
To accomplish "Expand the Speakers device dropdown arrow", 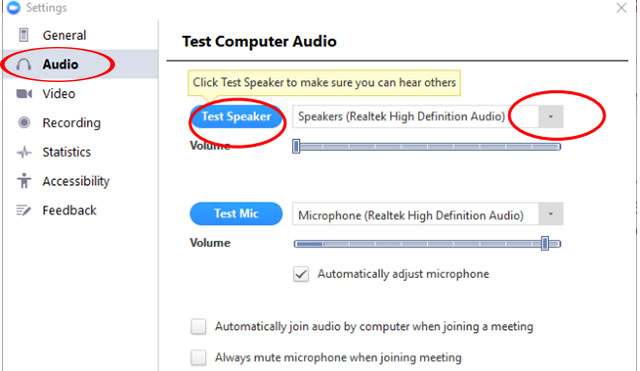I will click(x=551, y=117).
